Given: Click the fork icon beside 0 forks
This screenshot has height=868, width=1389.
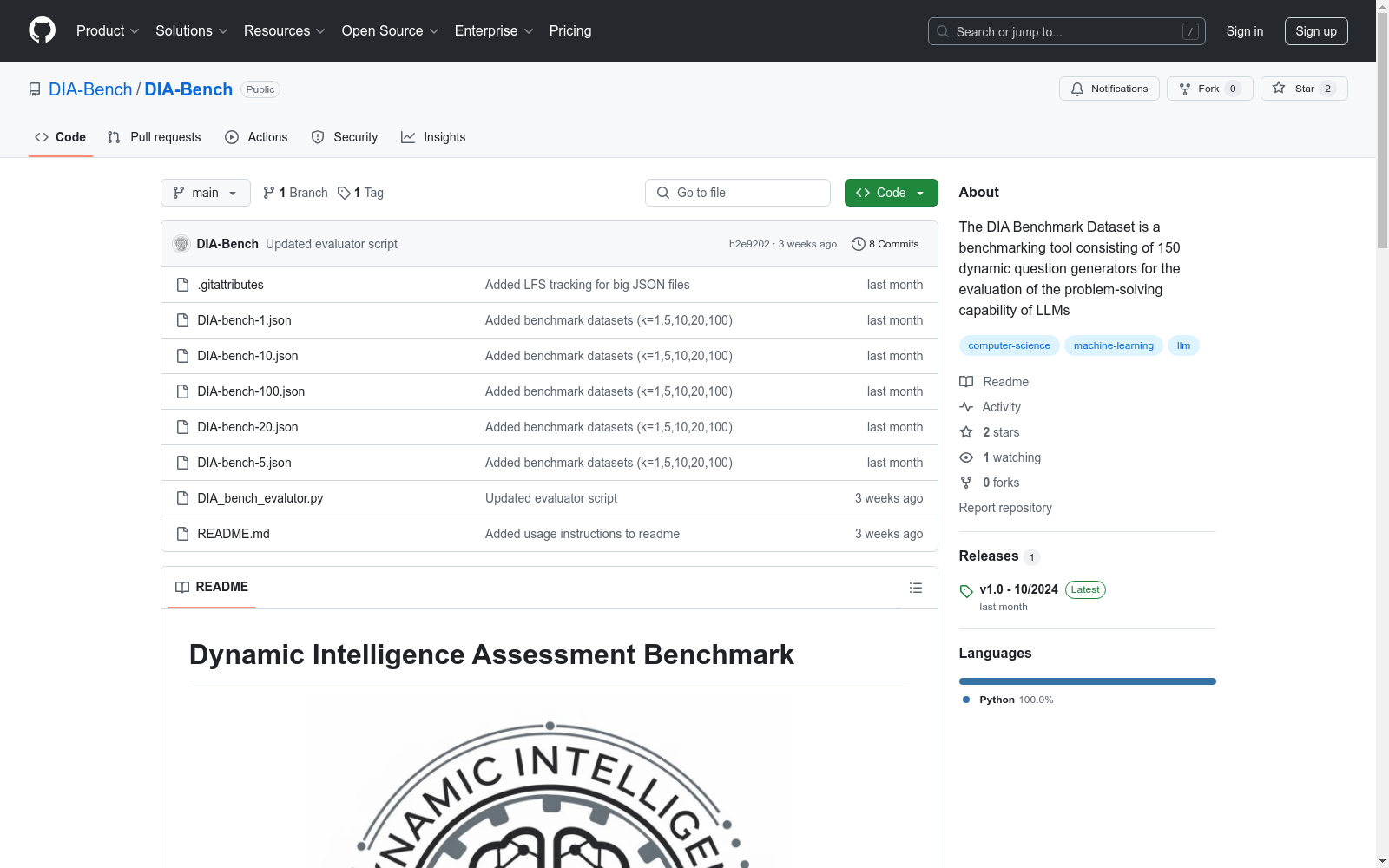Looking at the screenshot, I should point(966,483).
